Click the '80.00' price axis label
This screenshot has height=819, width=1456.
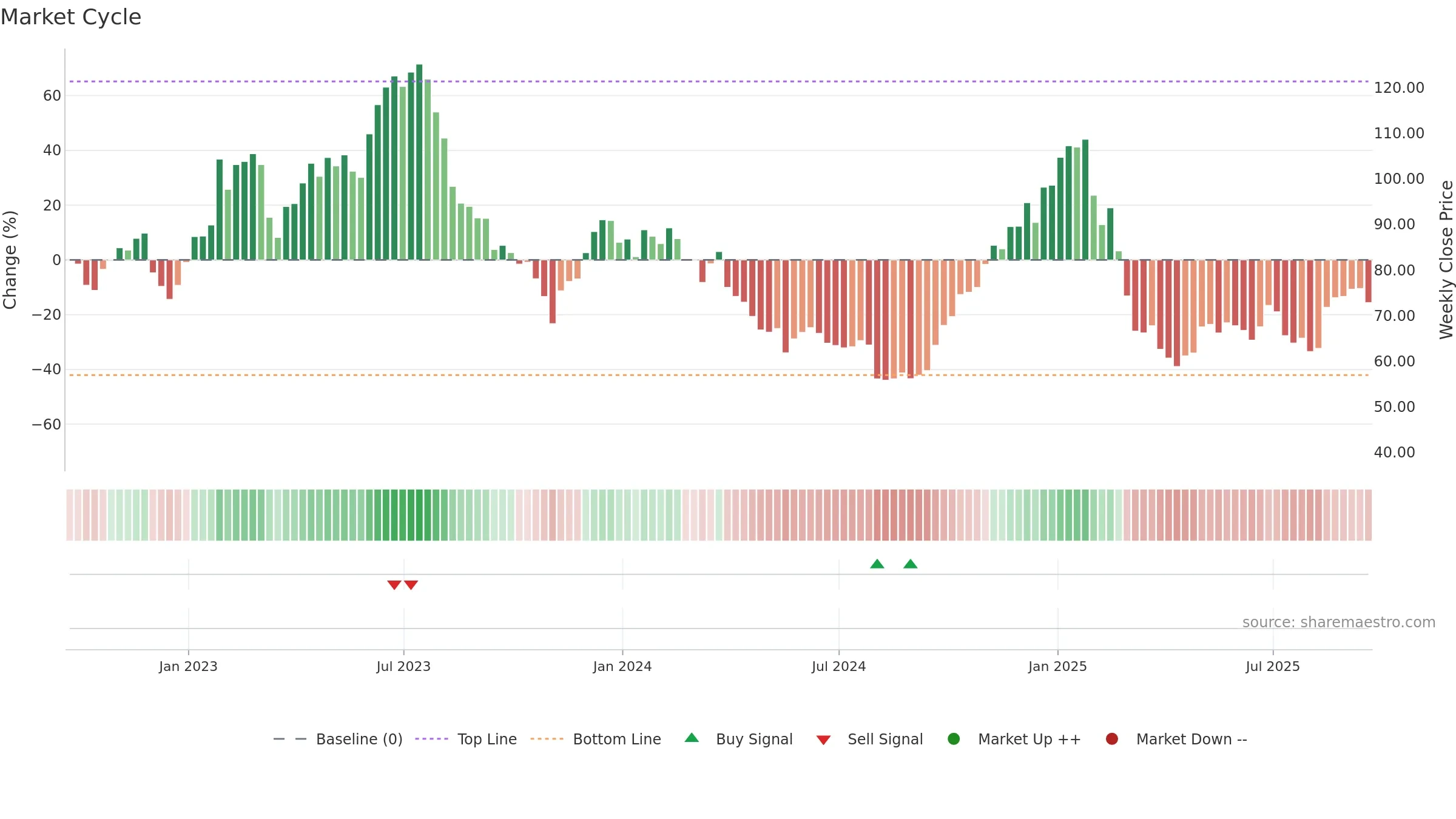[x=1395, y=270]
